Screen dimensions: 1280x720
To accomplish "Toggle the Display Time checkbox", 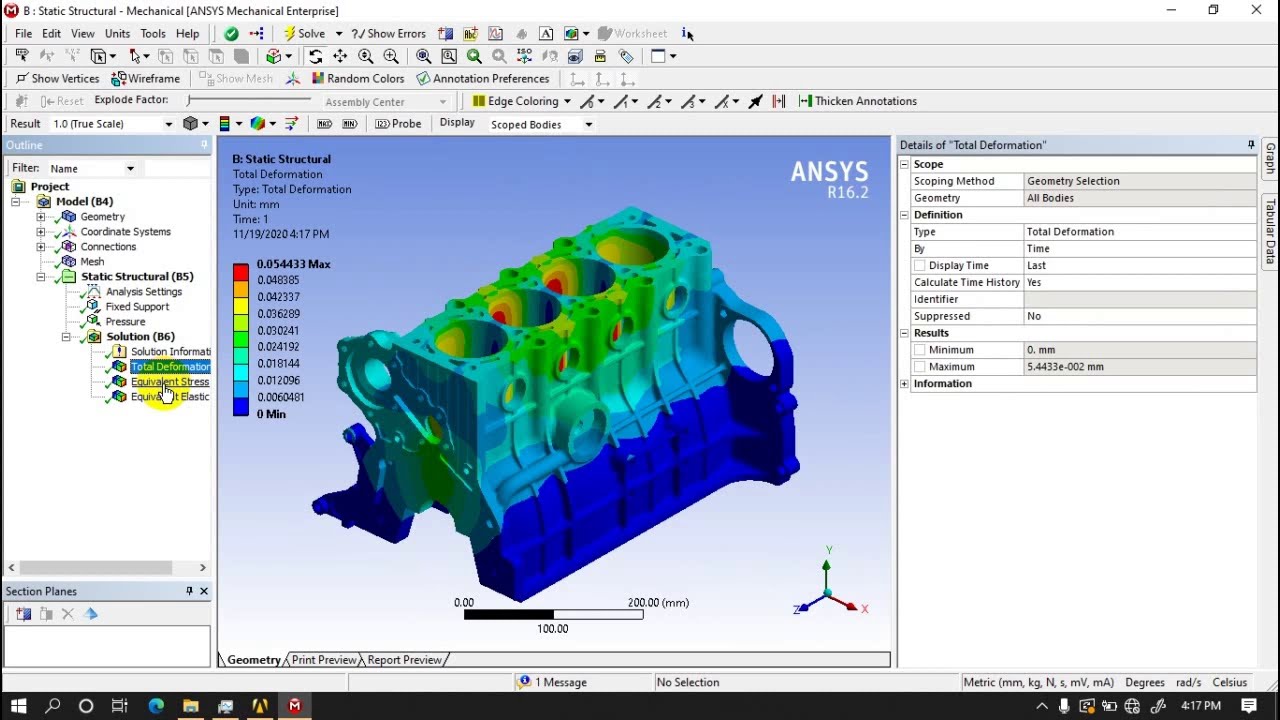I will [919, 265].
